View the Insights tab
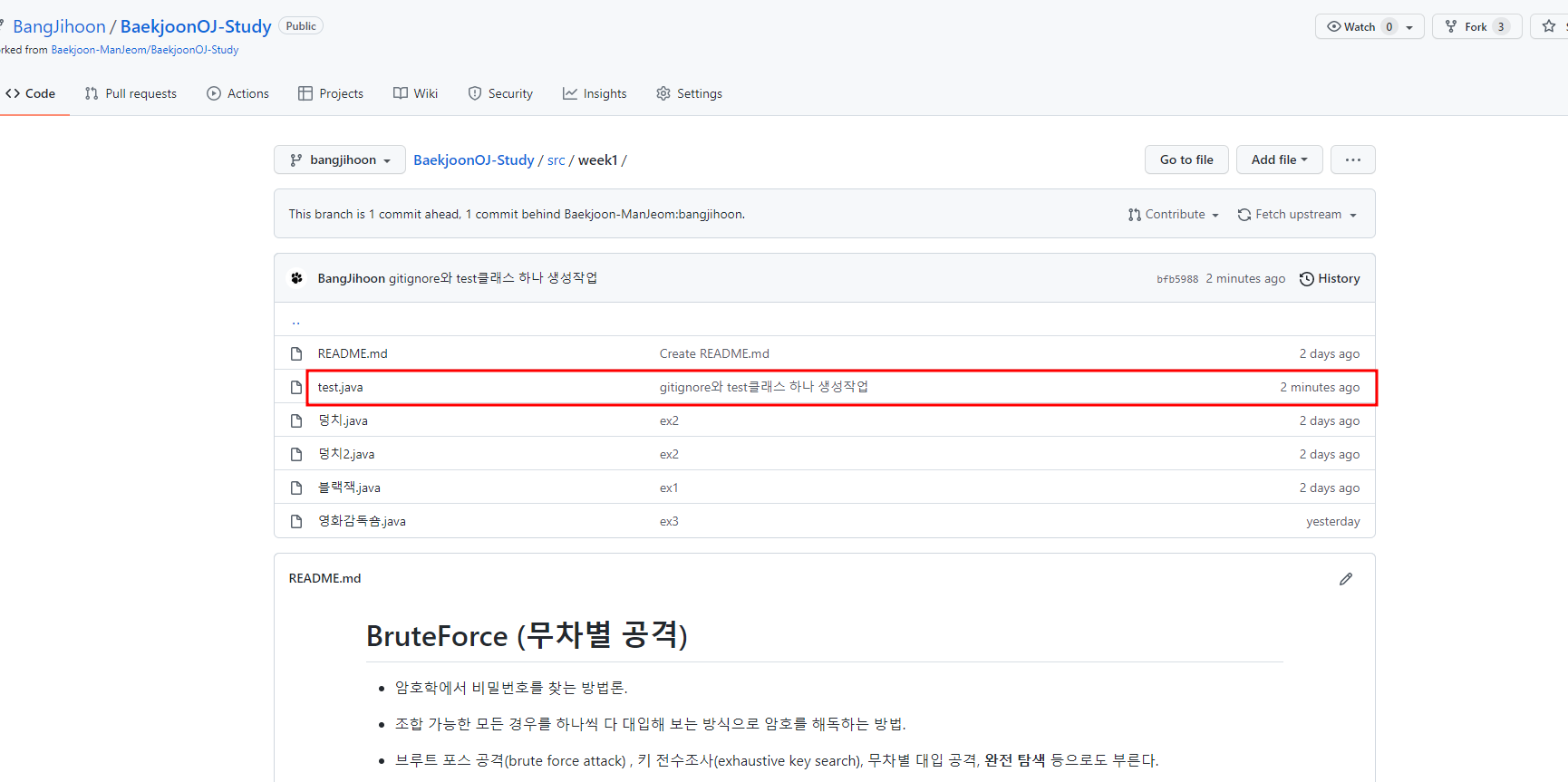This screenshot has width=1568, height=782. [x=595, y=93]
